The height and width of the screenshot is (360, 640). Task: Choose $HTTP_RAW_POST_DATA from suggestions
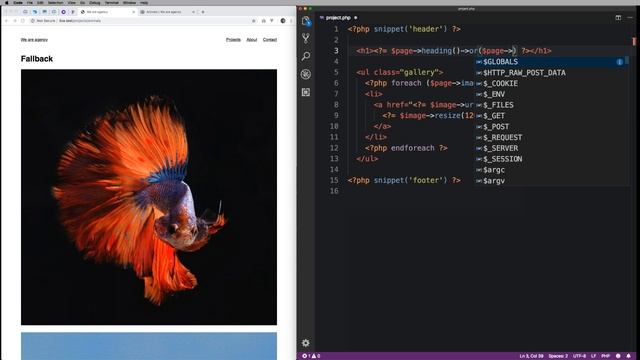pyautogui.click(x=552, y=73)
